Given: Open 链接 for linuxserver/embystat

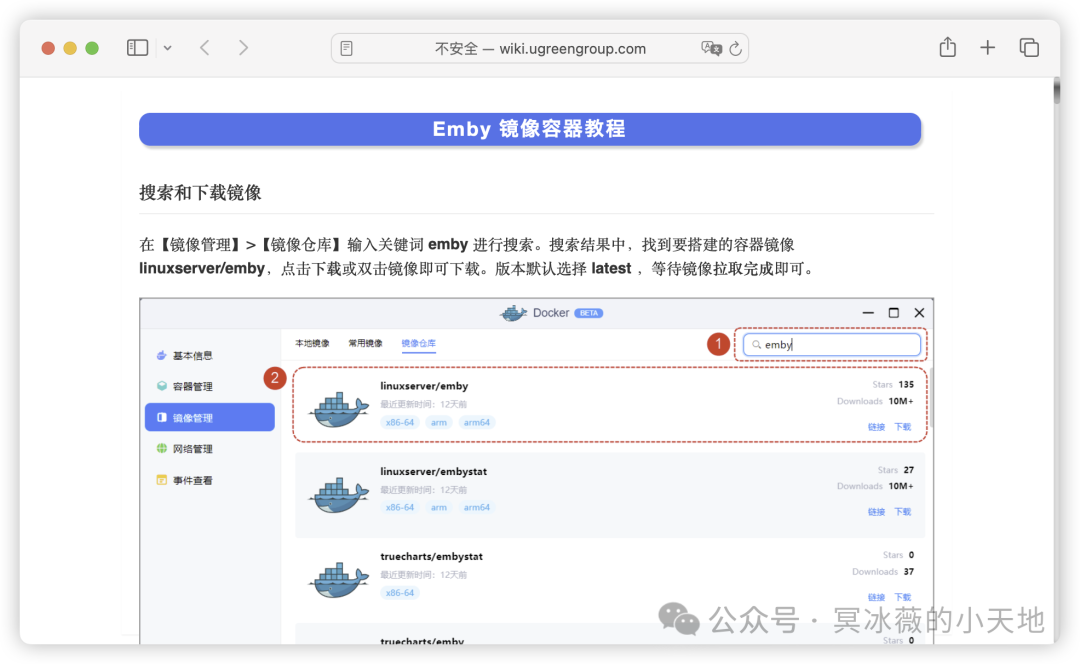Looking at the screenshot, I should pyautogui.click(x=876, y=512).
